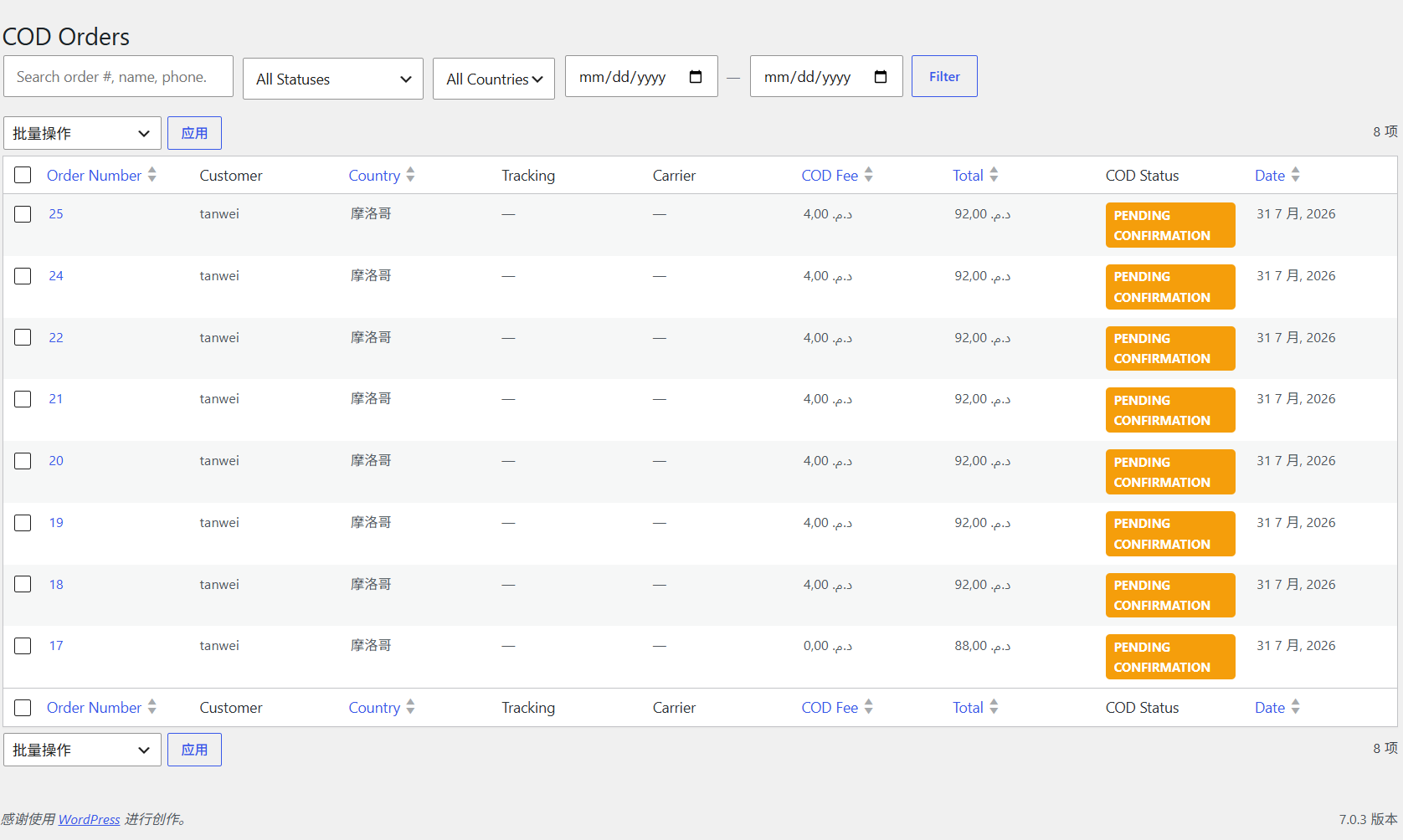
Task: Click the date of order 19
Action: coord(1296,523)
